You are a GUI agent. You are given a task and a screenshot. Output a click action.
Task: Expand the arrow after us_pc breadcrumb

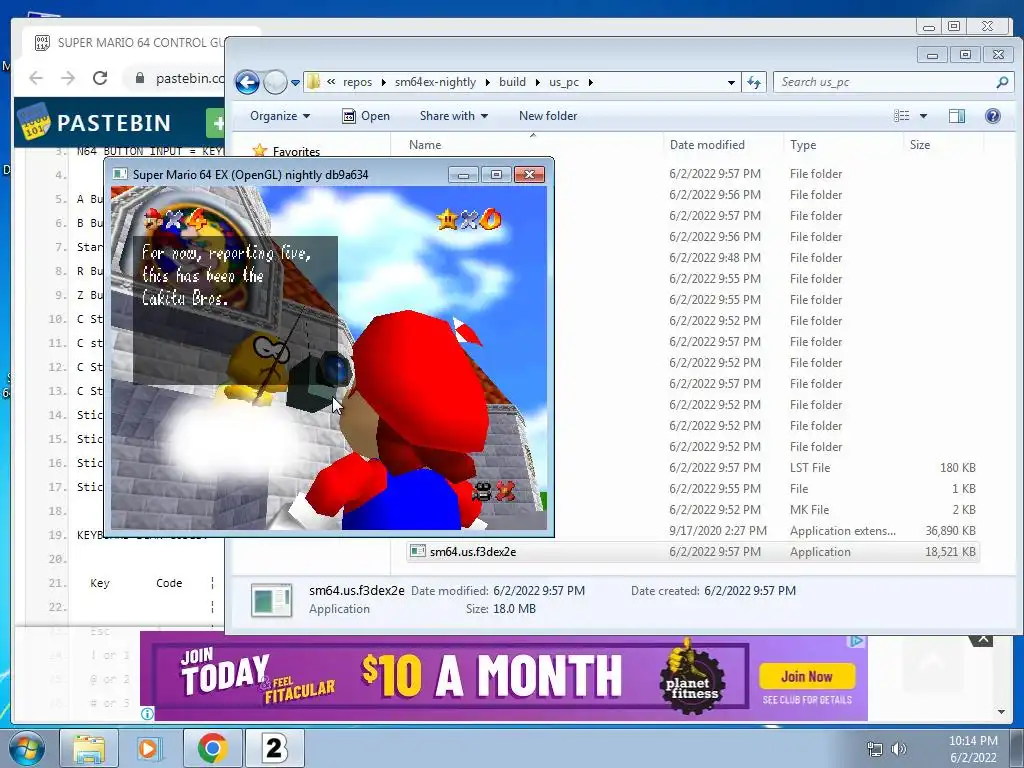point(590,82)
